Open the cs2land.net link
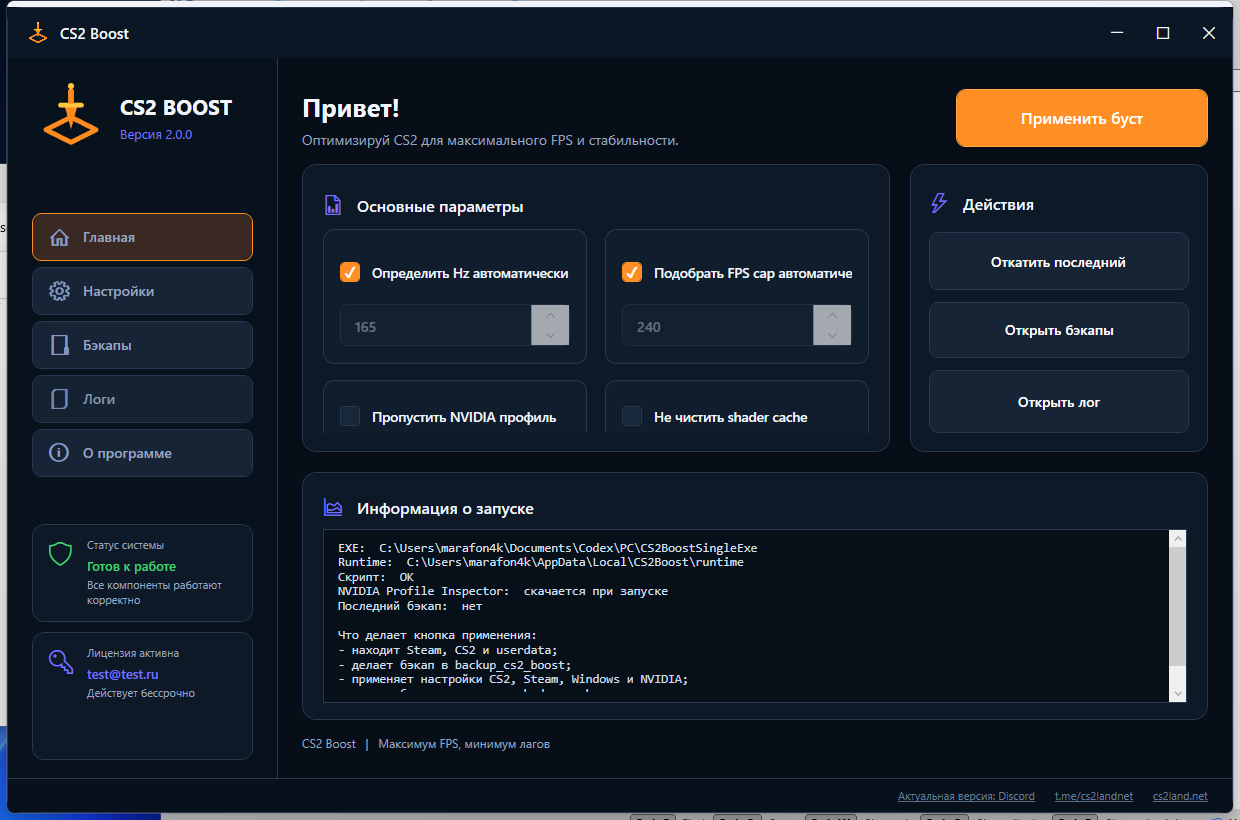 click(x=1180, y=796)
